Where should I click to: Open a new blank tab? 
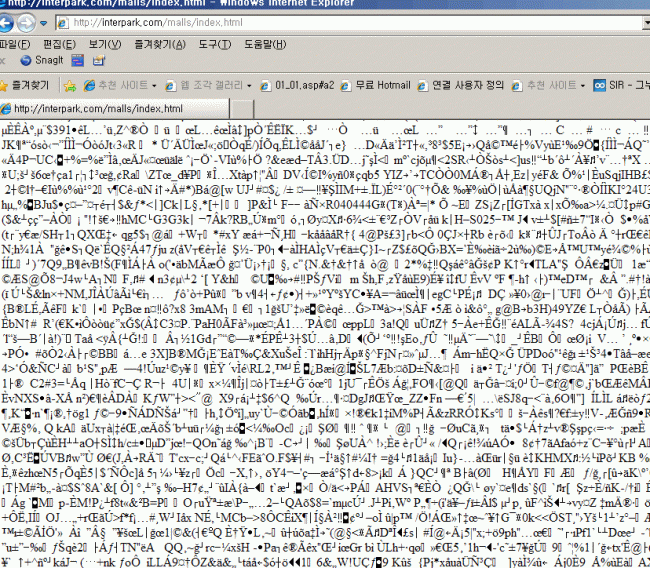(x=242, y=109)
